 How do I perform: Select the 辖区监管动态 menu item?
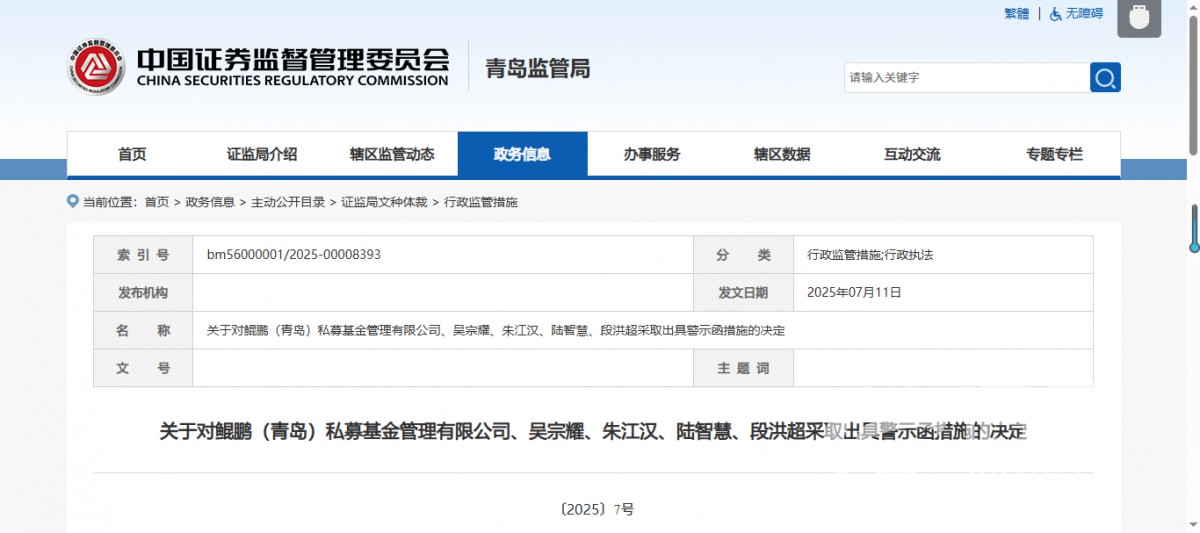(x=392, y=154)
